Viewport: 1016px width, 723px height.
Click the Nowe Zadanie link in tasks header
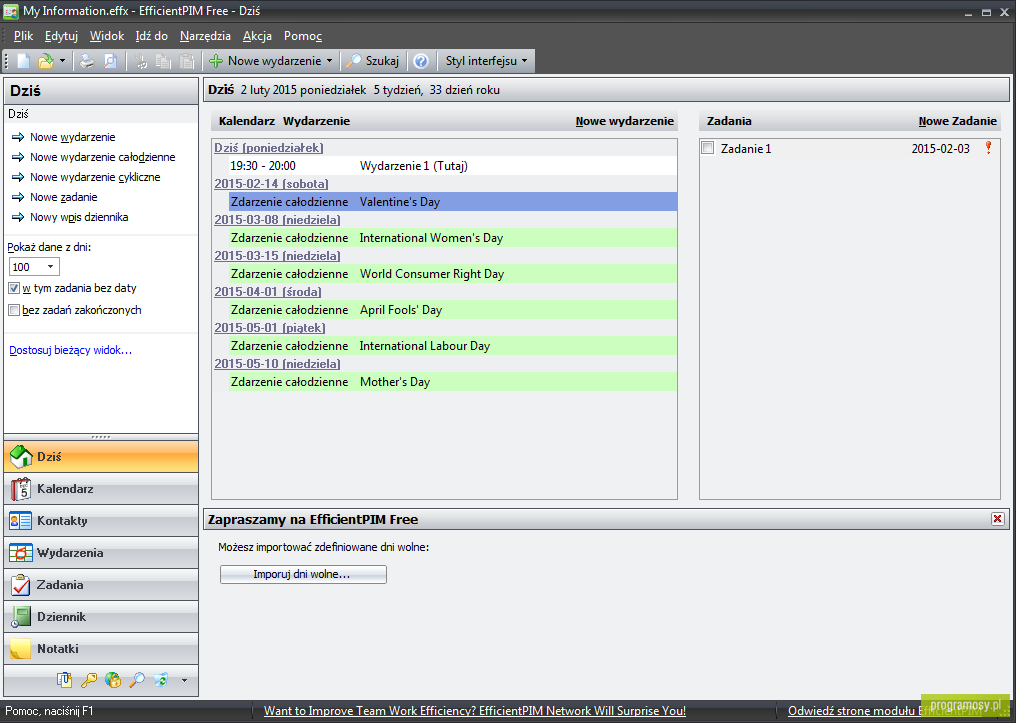click(x=958, y=121)
